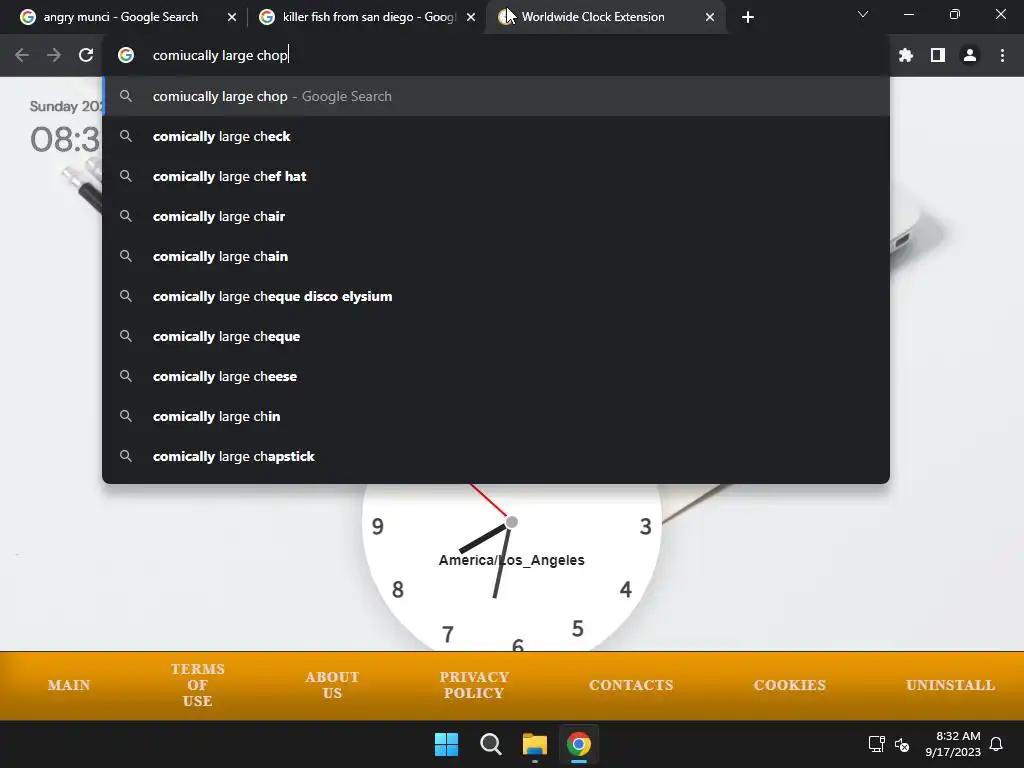Open the Chrome profile menu
Viewport: 1024px width, 768px height.
(x=970, y=56)
